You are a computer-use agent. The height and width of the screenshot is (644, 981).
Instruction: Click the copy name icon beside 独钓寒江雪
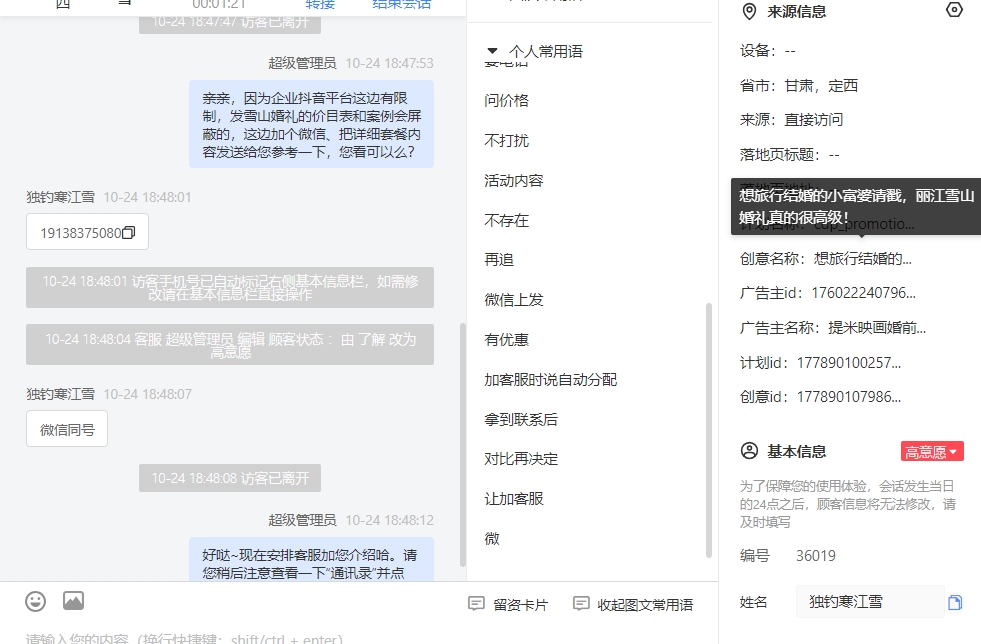tap(955, 603)
